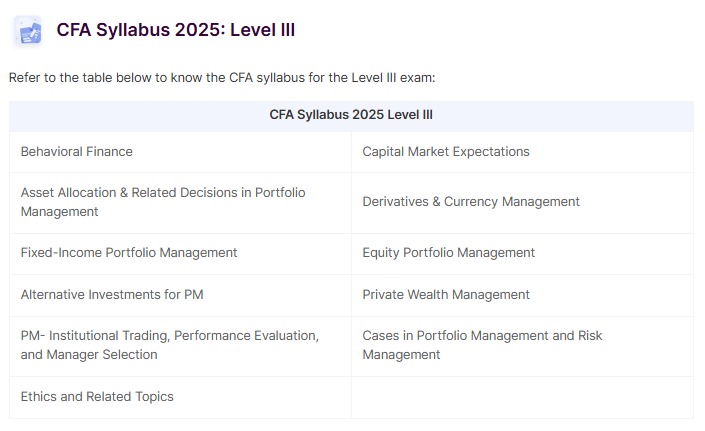This screenshot has height=431, width=705.
Task: Click the word Management under Cases in Portfolio
Action: coord(401,355)
